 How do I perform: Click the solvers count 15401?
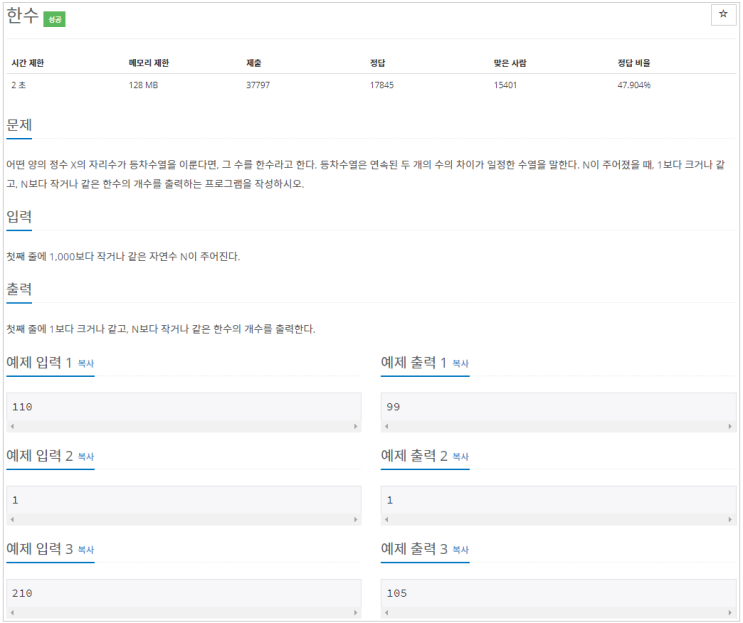click(x=505, y=85)
